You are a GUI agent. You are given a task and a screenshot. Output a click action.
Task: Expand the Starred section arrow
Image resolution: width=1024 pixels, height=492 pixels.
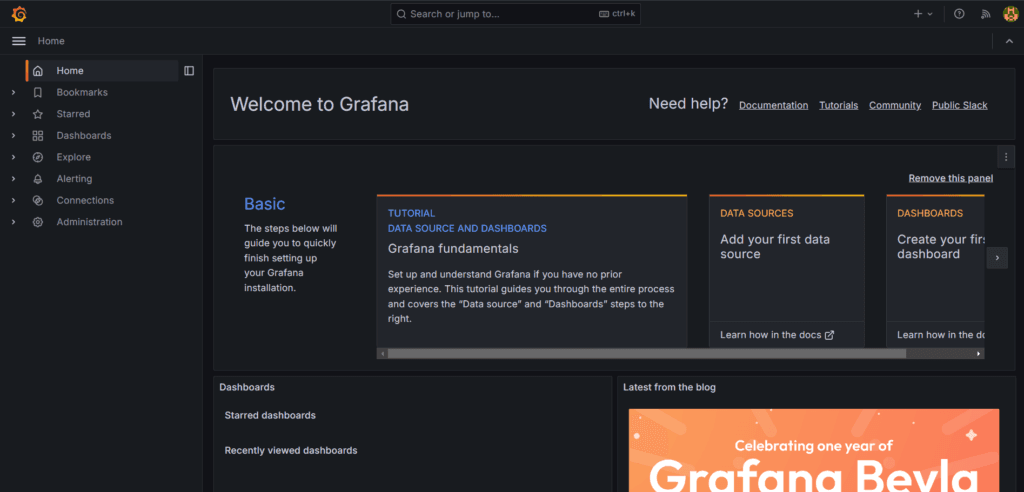(x=13, y=114)
